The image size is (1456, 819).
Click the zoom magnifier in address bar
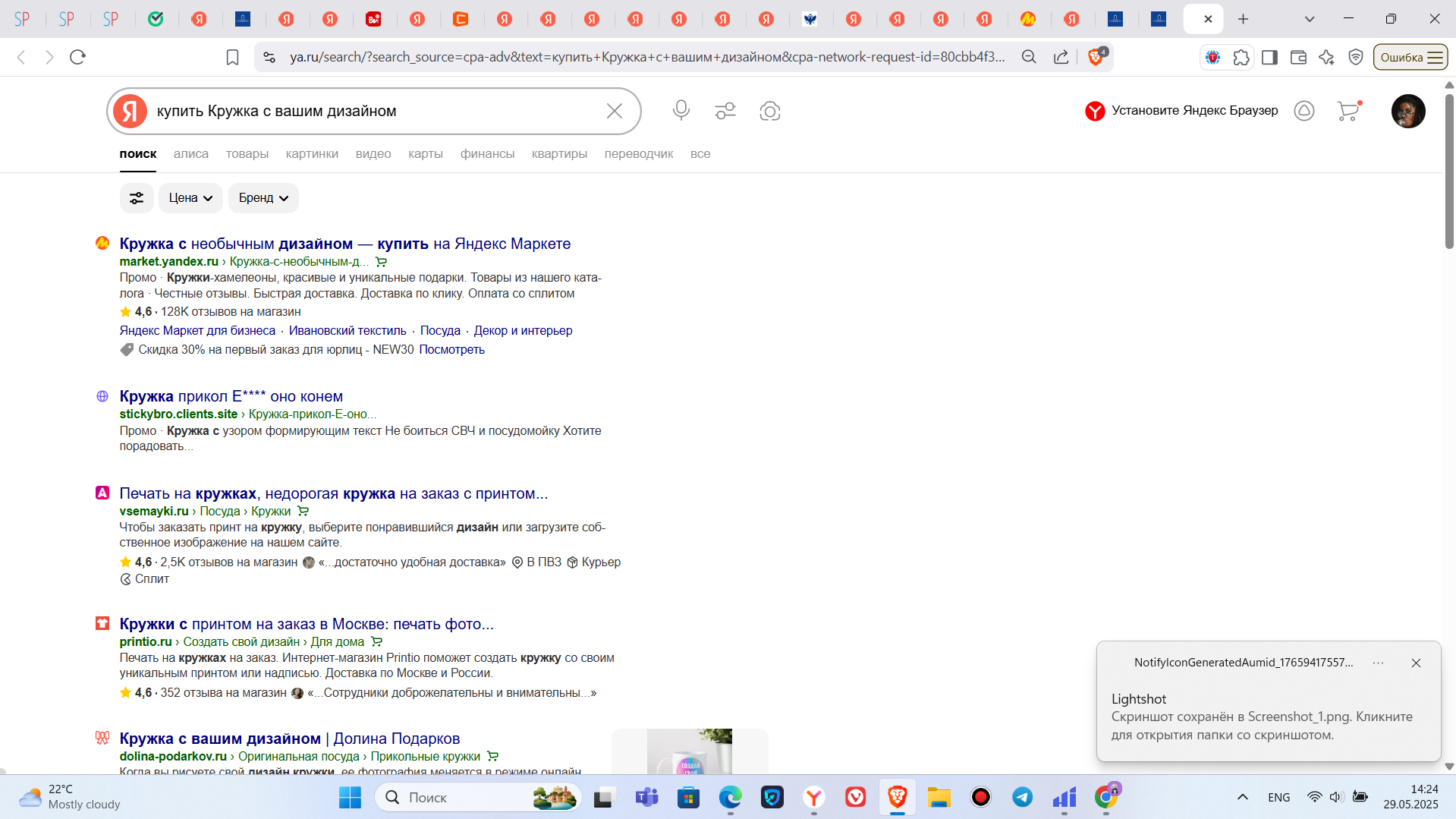coord(1029,57)
